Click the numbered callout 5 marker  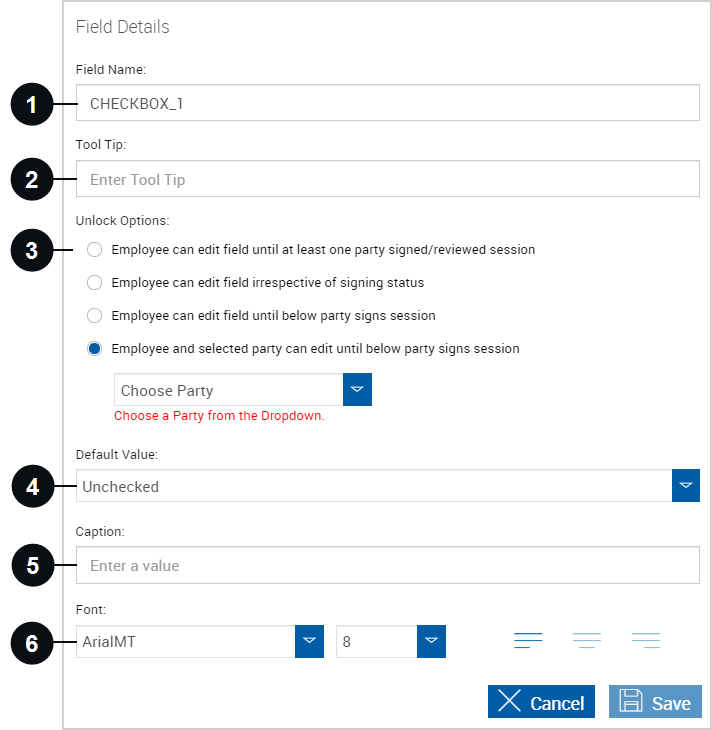[x=33, y=565]
